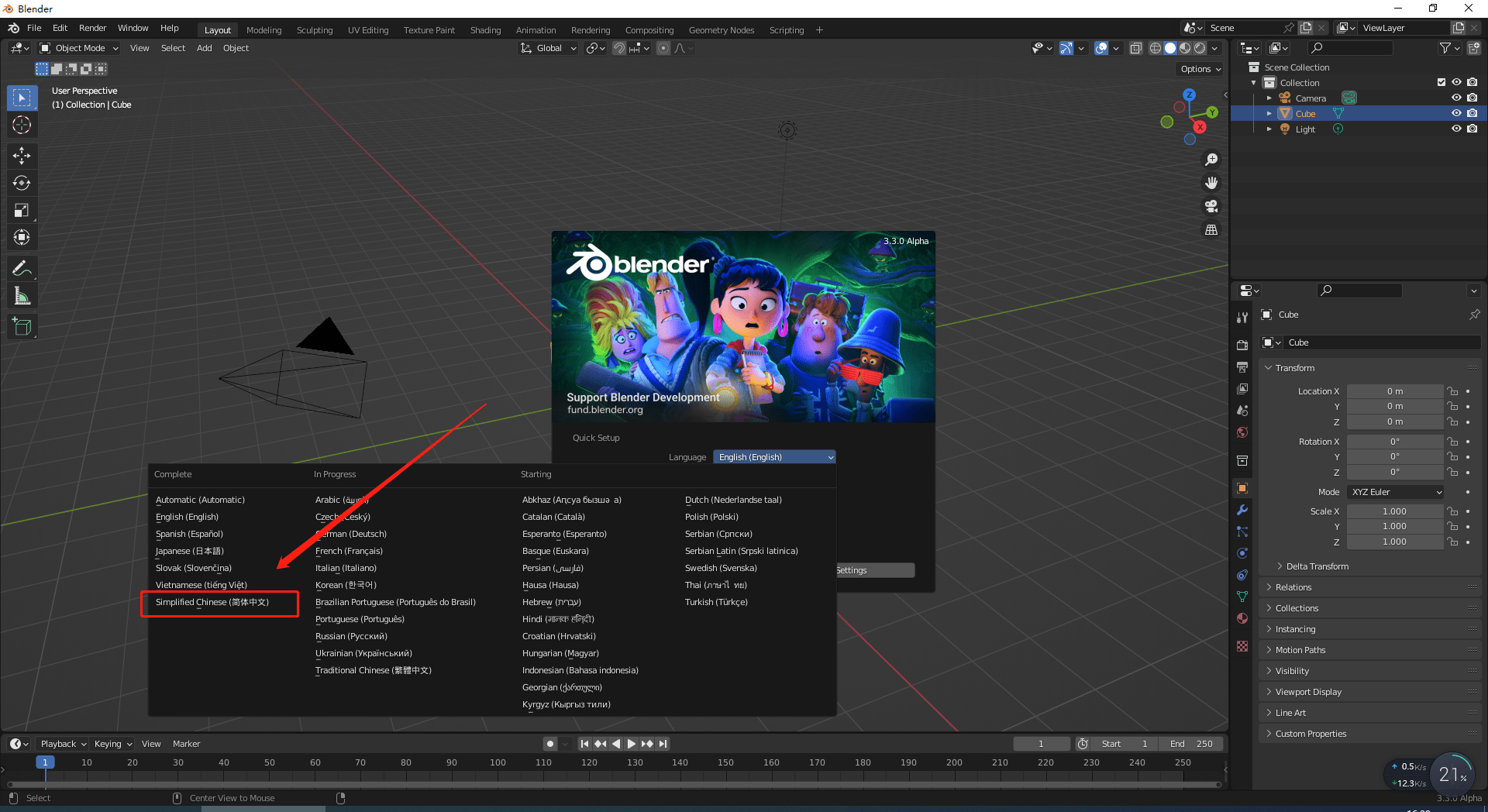Activate the Scale tool
Image resolution: width=1488 pixels, height=812 pixels.
22,210
